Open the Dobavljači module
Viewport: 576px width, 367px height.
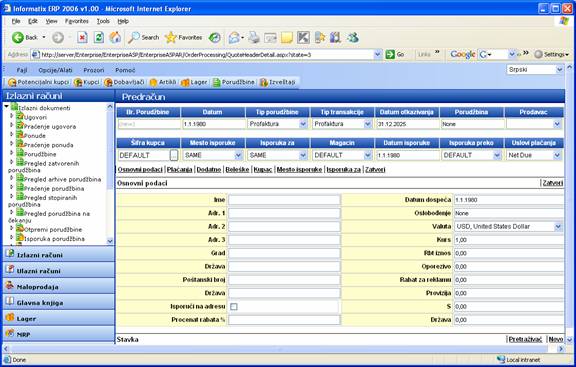click(124, 82)
